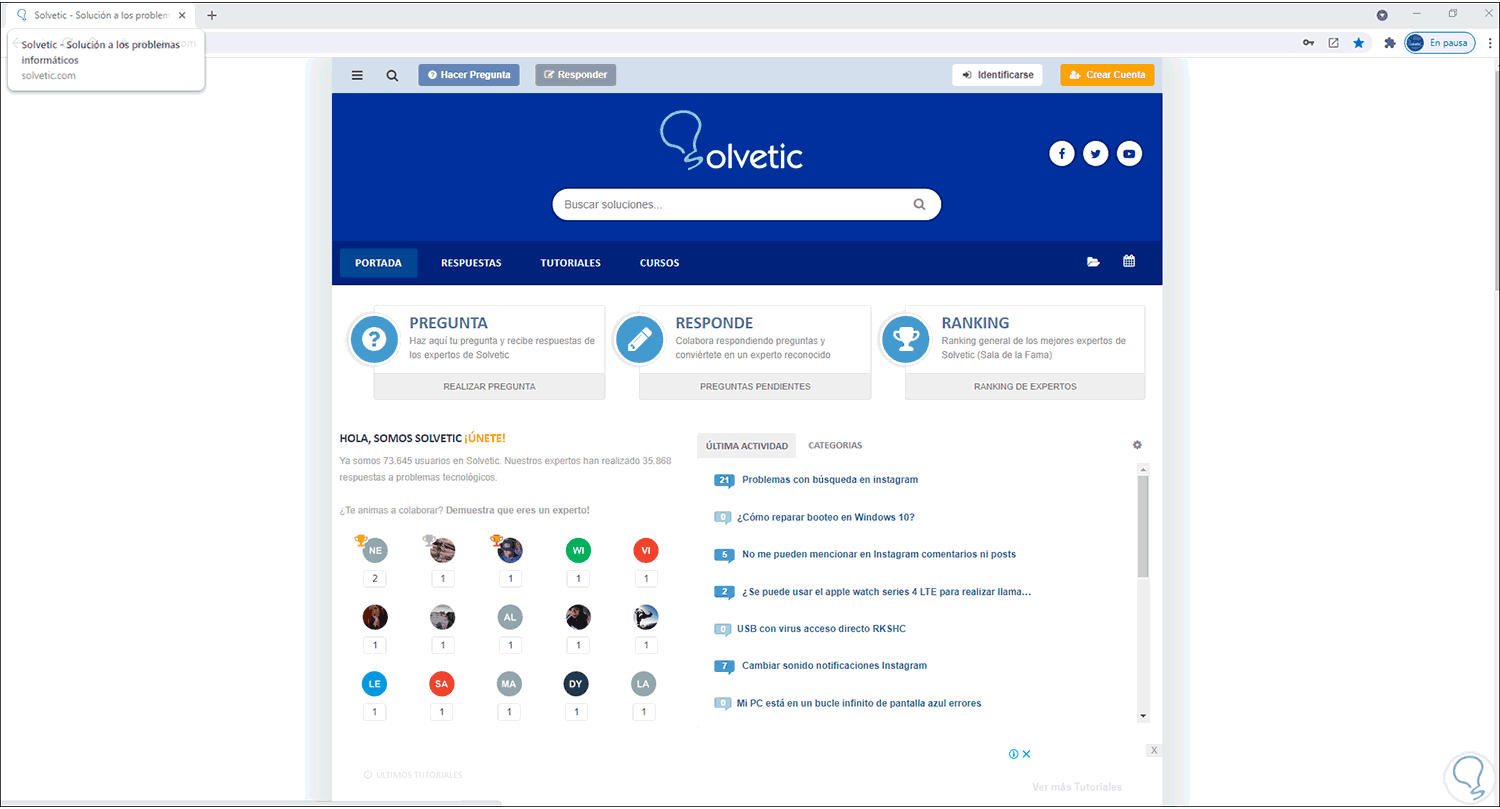Image resolution: width=1500 pixels, height=809 pixels.
Task: Click the Crear Cuenta button
Action: click(1108, 75)
